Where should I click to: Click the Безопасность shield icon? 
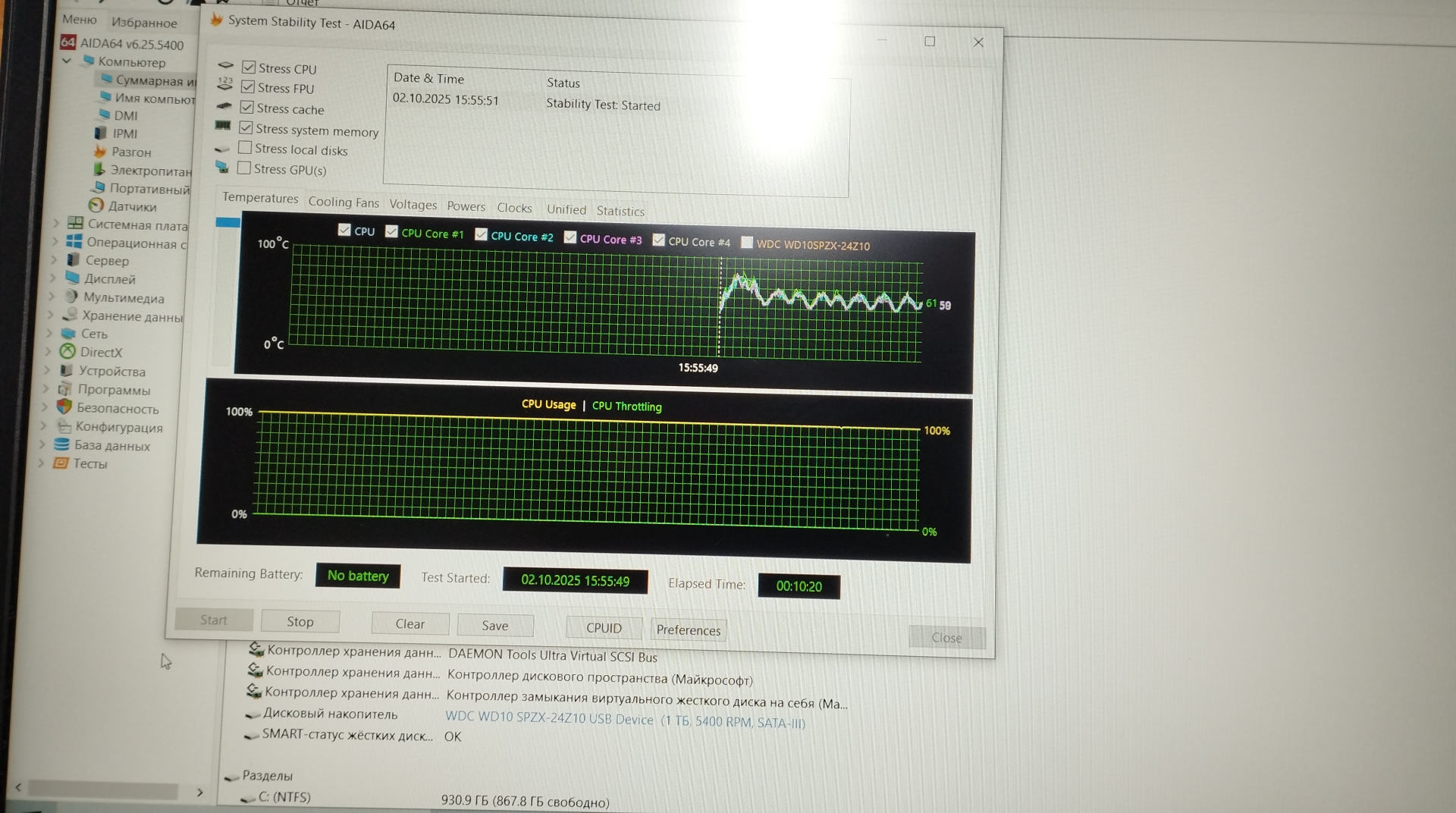pos(64,407)
